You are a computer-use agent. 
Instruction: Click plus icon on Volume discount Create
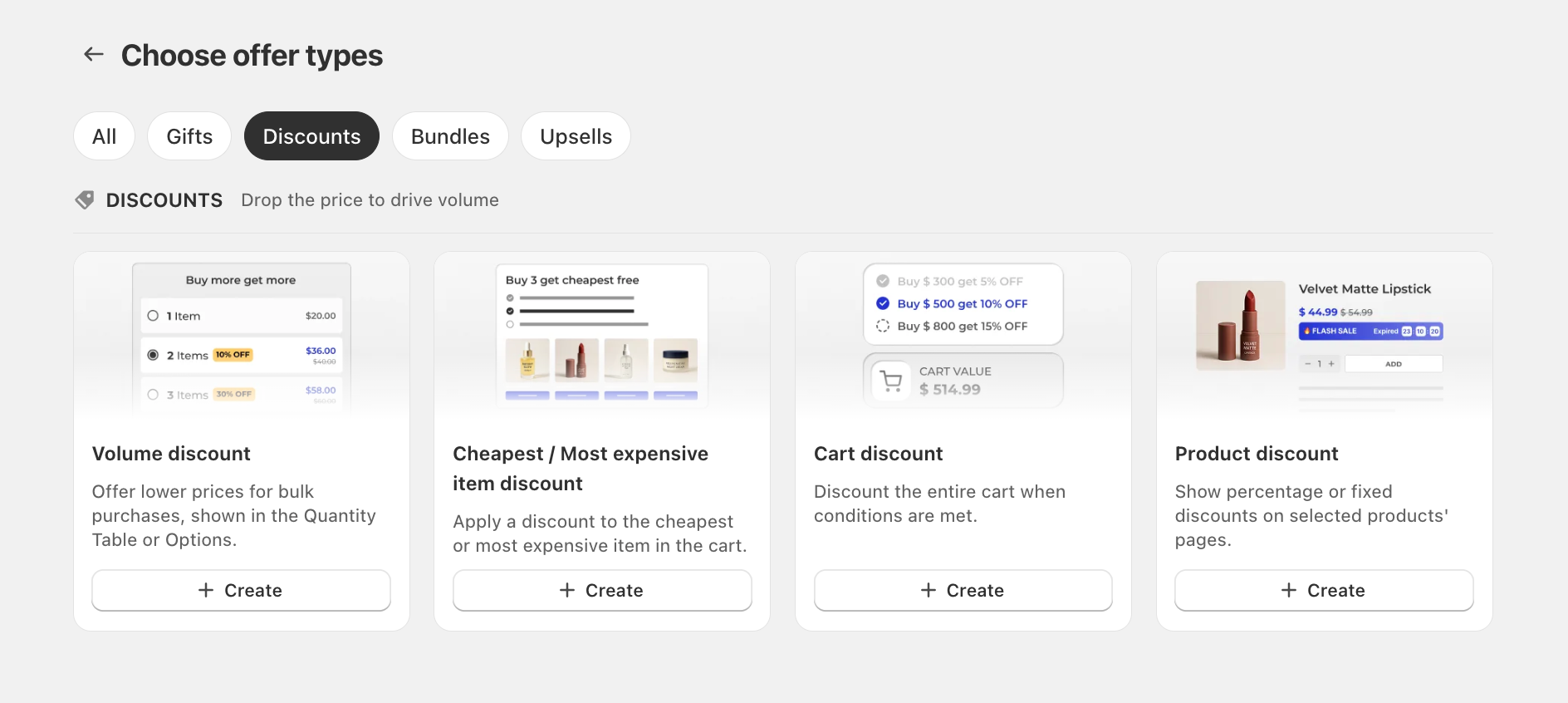pyautogui.click(x=206, y=590)
